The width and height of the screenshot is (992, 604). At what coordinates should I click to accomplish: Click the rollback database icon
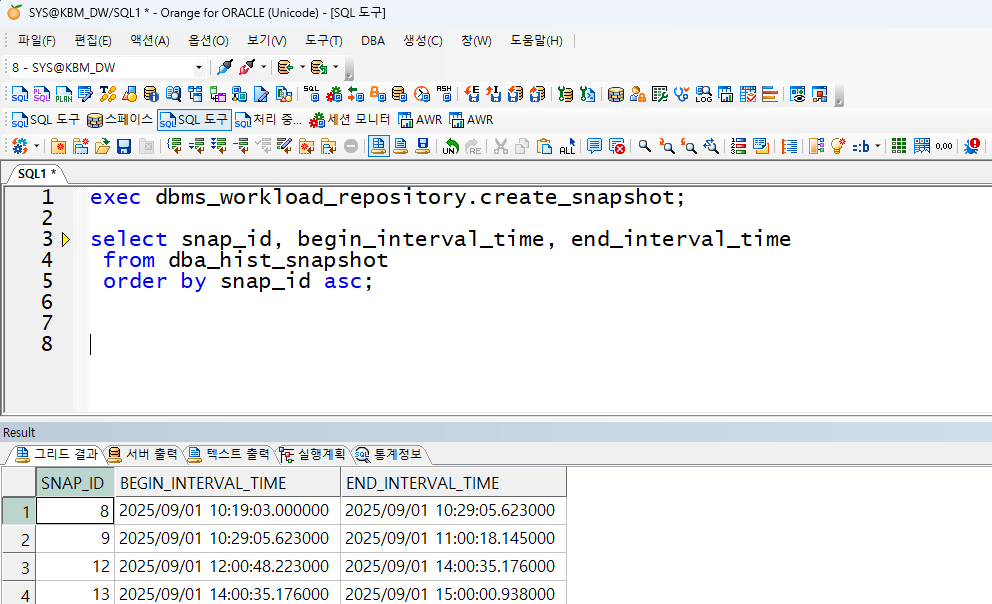pos(319,67)
